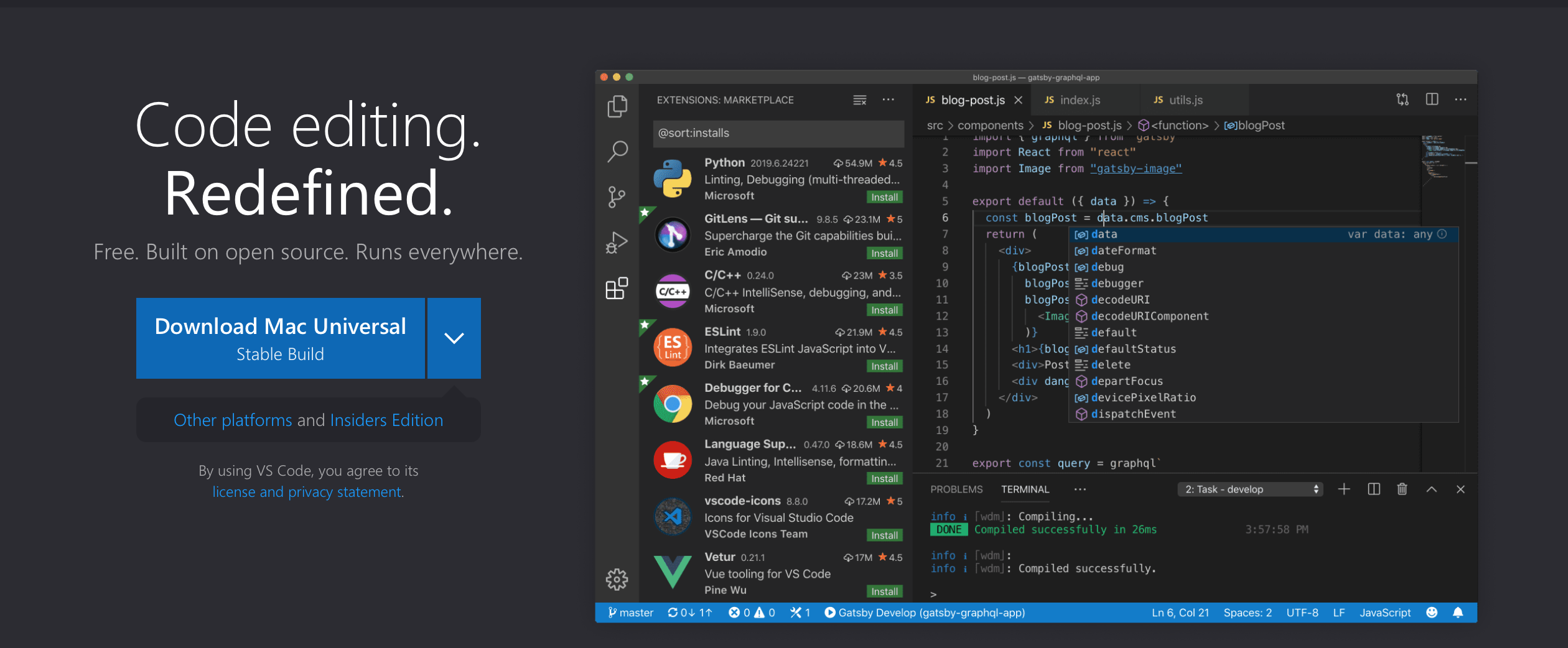
Task: Open the Source Control view
Action: click(x=617, y=196)
